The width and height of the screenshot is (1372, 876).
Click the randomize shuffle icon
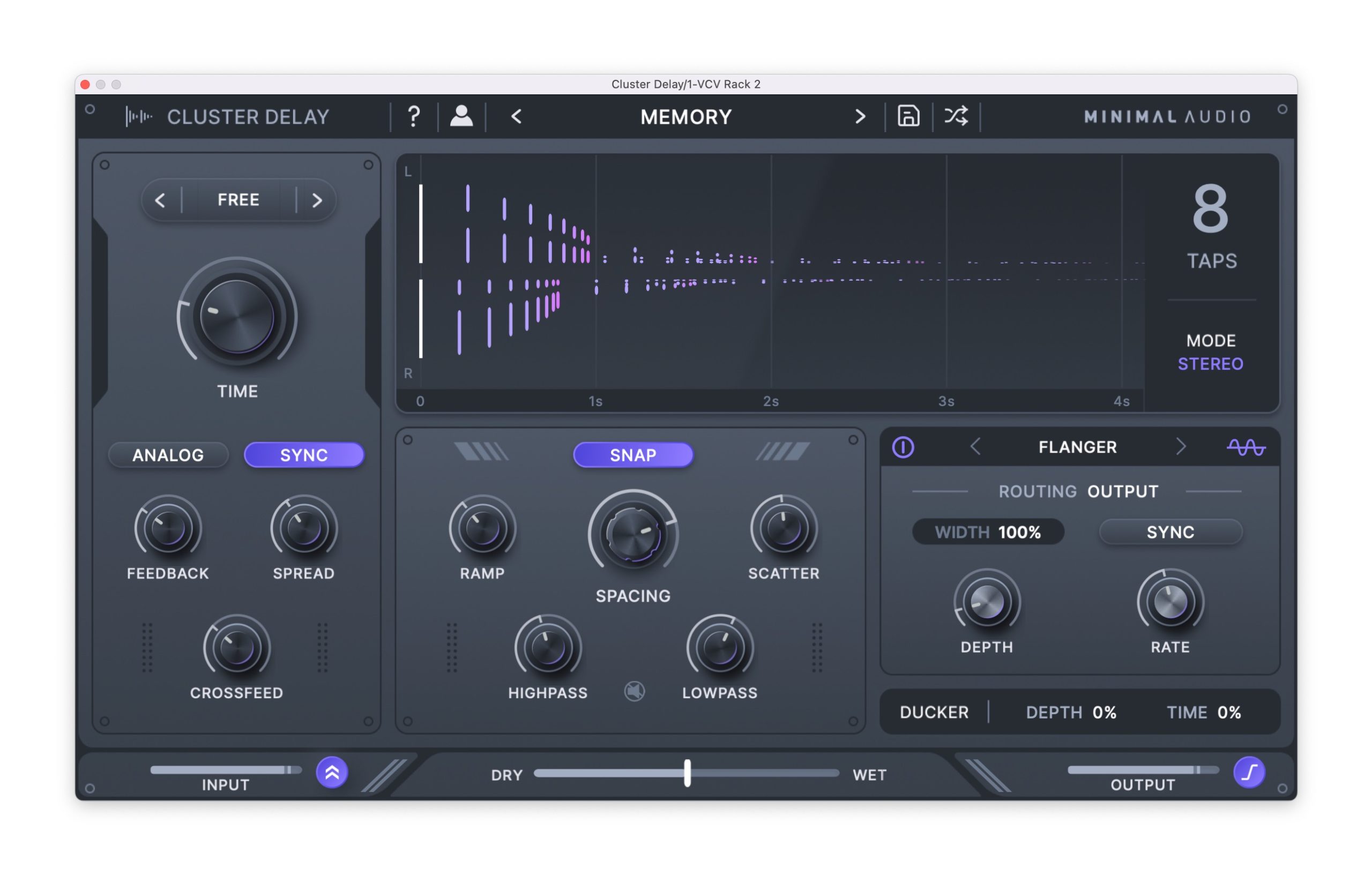(x=956, y=116)
